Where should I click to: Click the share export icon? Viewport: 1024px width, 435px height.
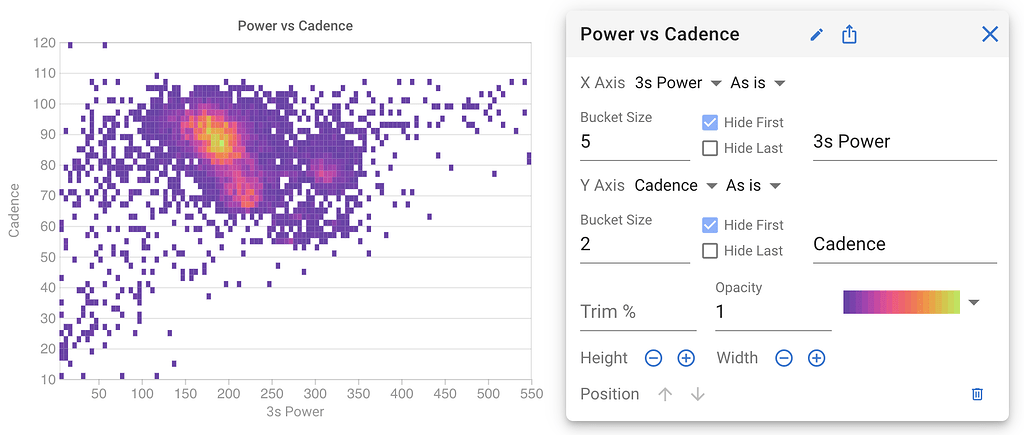[849, 35]
